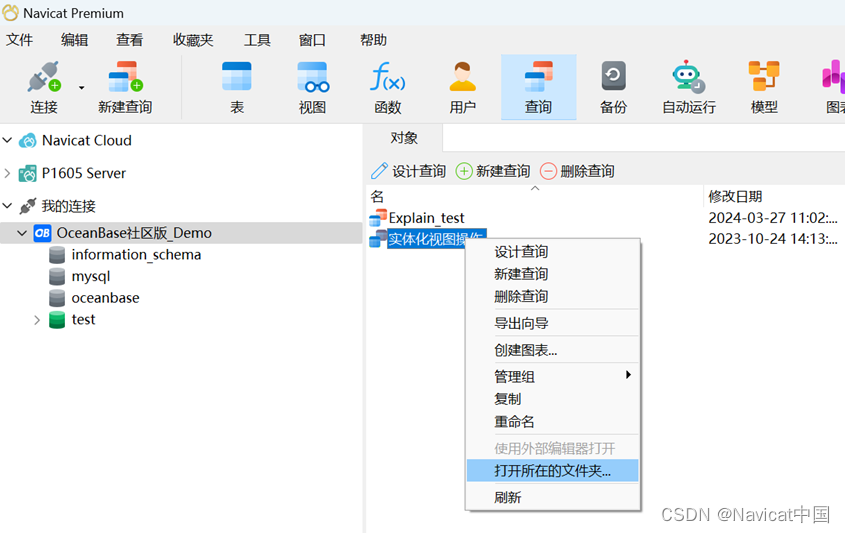Viewport: 845px width, 533px height.
Task: Collapse the Navicat Cloud tree node
Action: coord(8,140)
